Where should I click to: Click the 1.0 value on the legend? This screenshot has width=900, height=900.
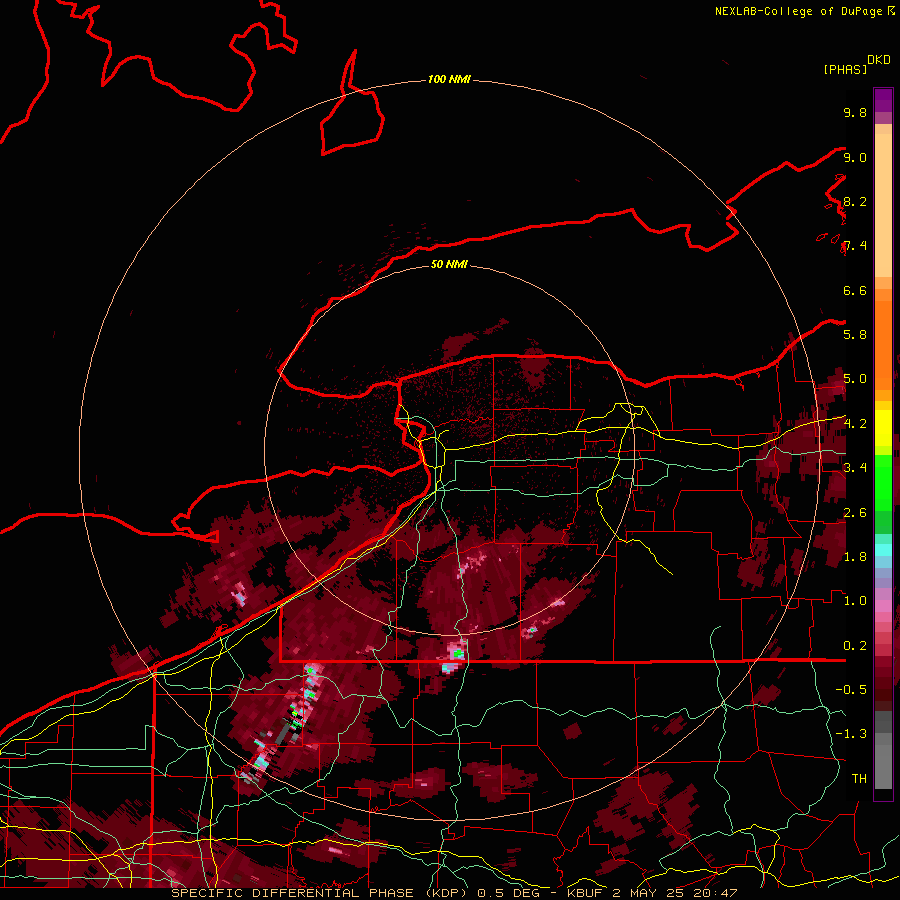855,601
